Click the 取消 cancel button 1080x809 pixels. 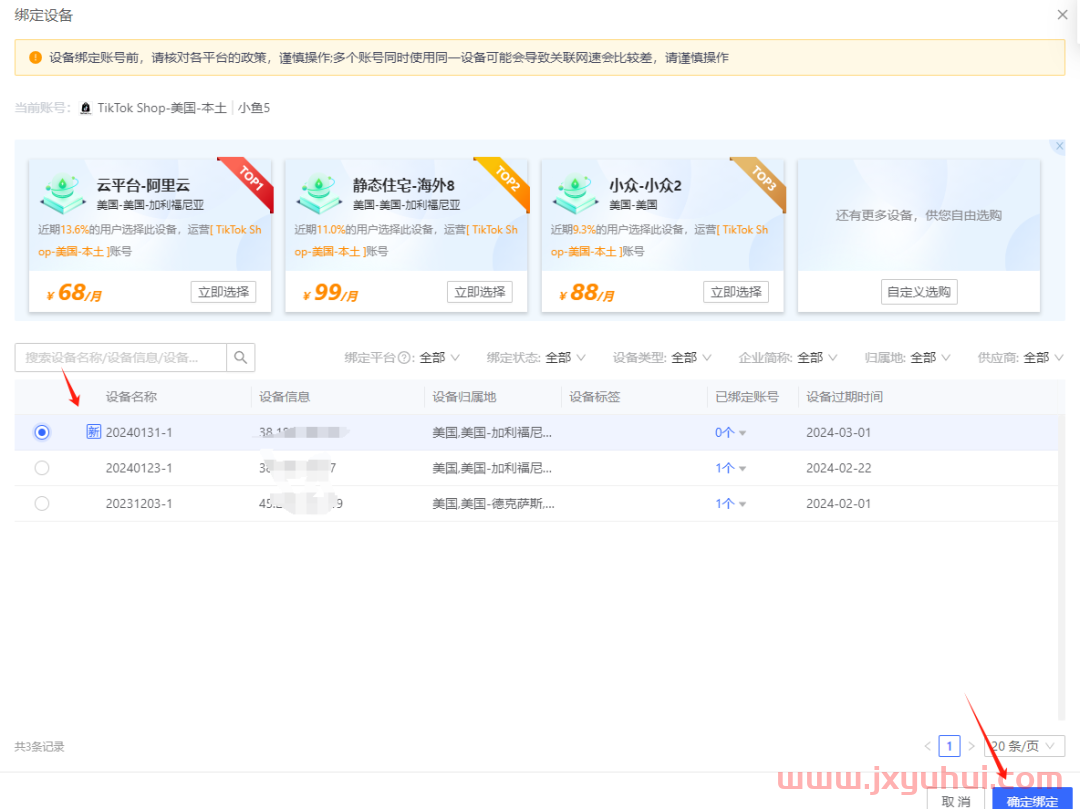pos(956,799)
